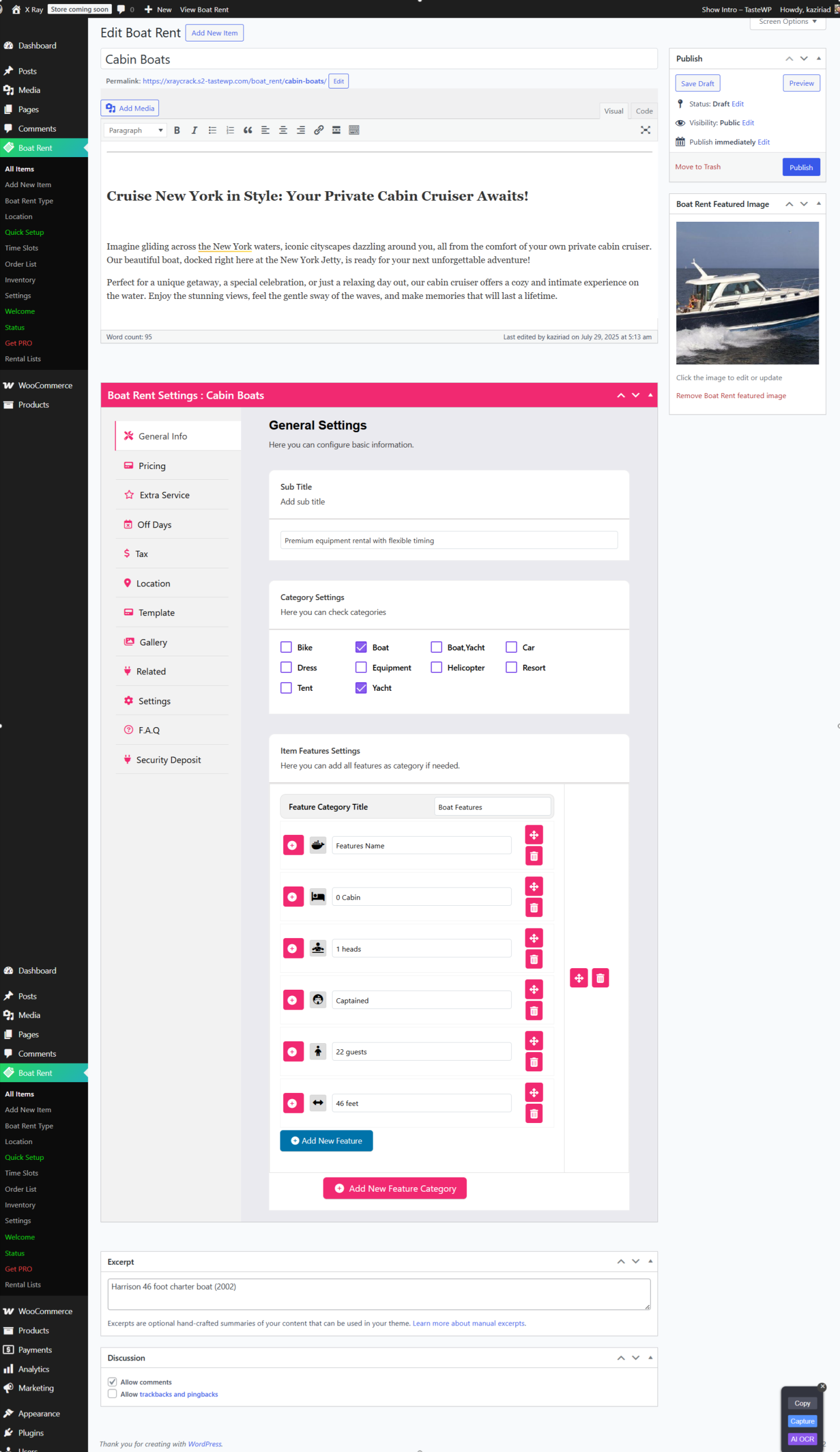Switch the editor to the Code tab

644,111
